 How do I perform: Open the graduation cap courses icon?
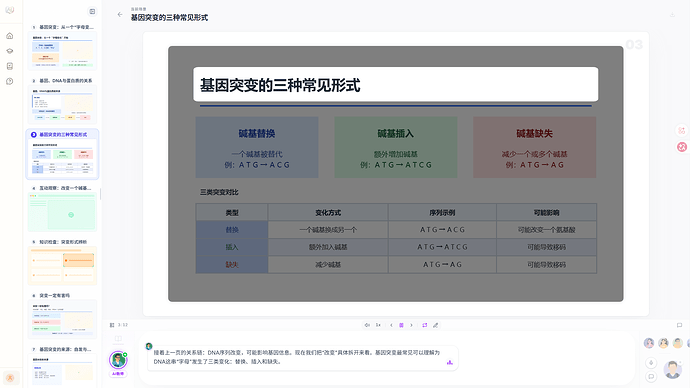click(x=10, y=51)
